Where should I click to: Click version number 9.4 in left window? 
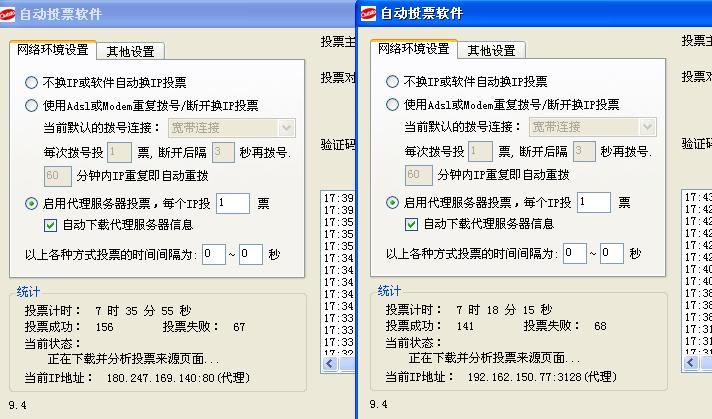17,405
